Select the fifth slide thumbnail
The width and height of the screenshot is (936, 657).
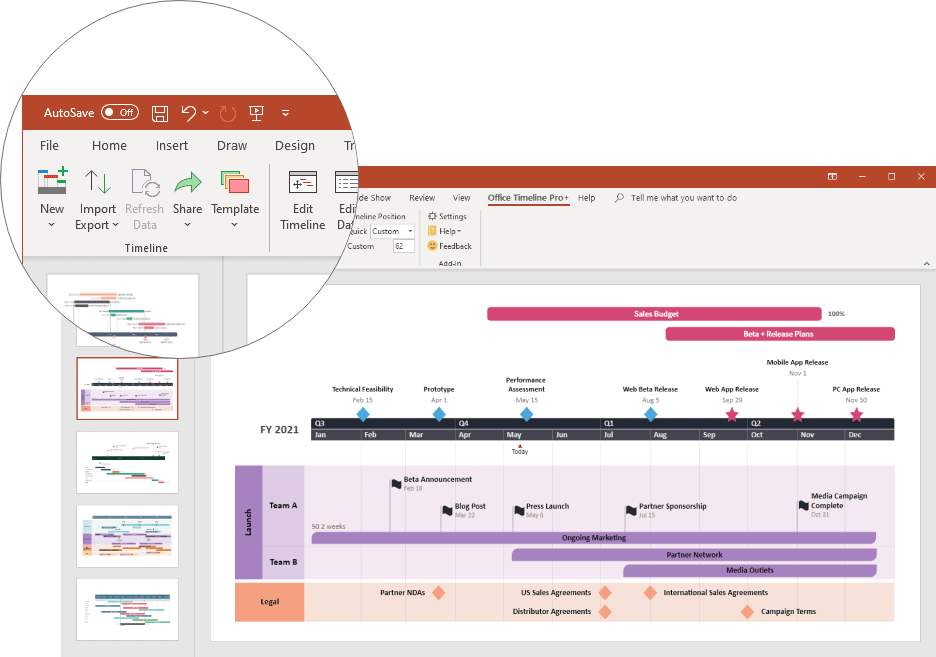[x=127, y=609]
